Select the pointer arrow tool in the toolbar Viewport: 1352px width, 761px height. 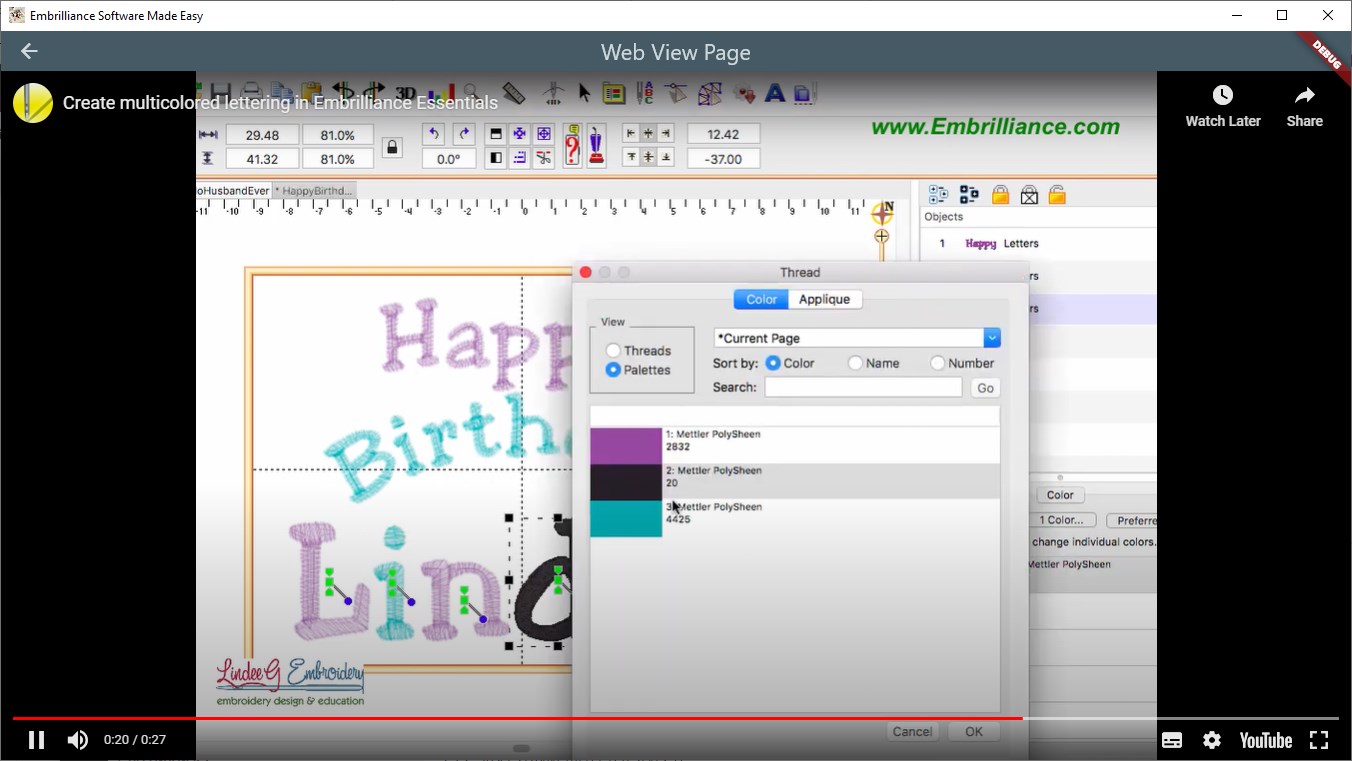(x=585, y=92)
